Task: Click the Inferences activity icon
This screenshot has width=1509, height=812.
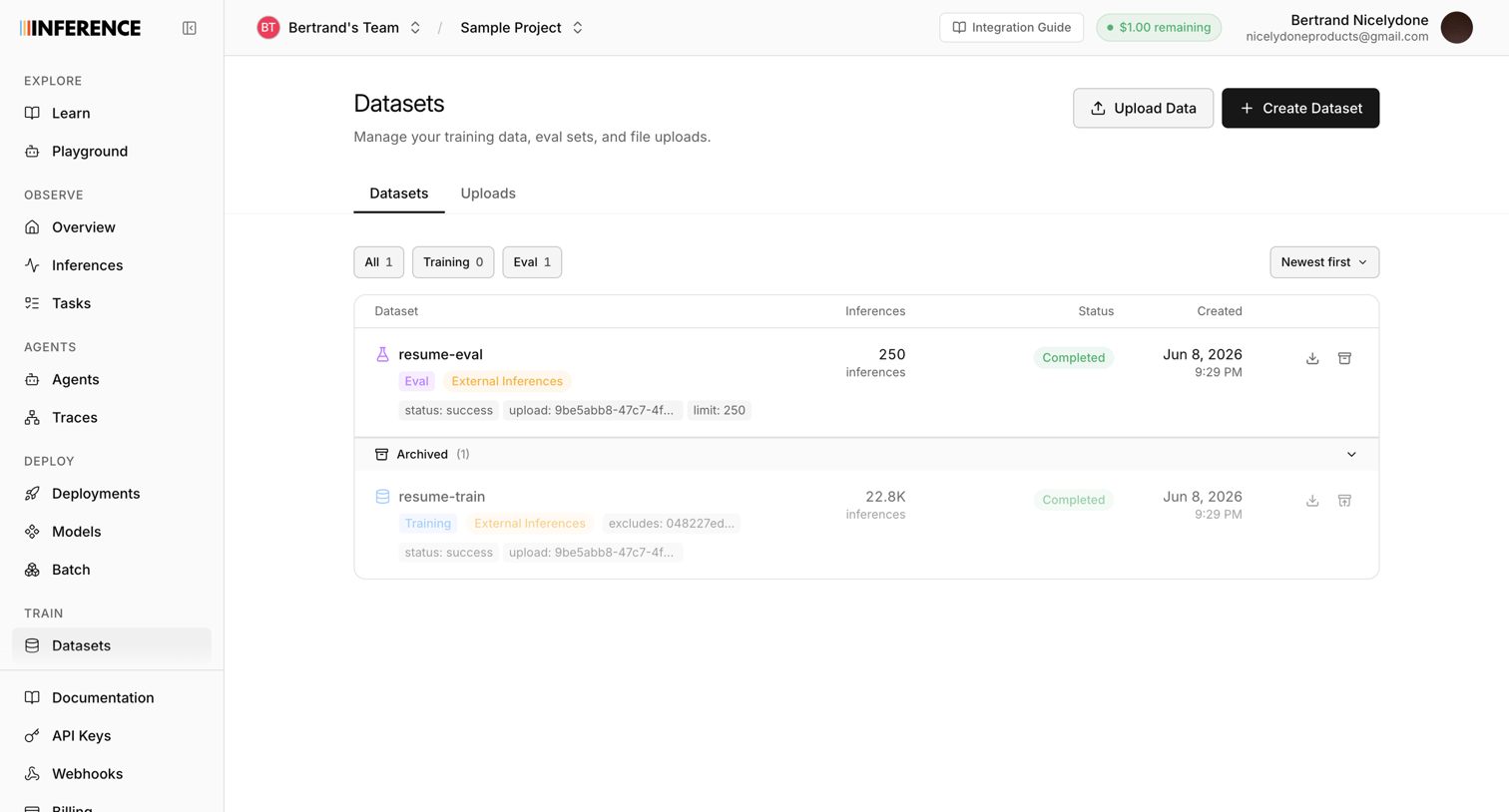Action: tap(32, 265)
